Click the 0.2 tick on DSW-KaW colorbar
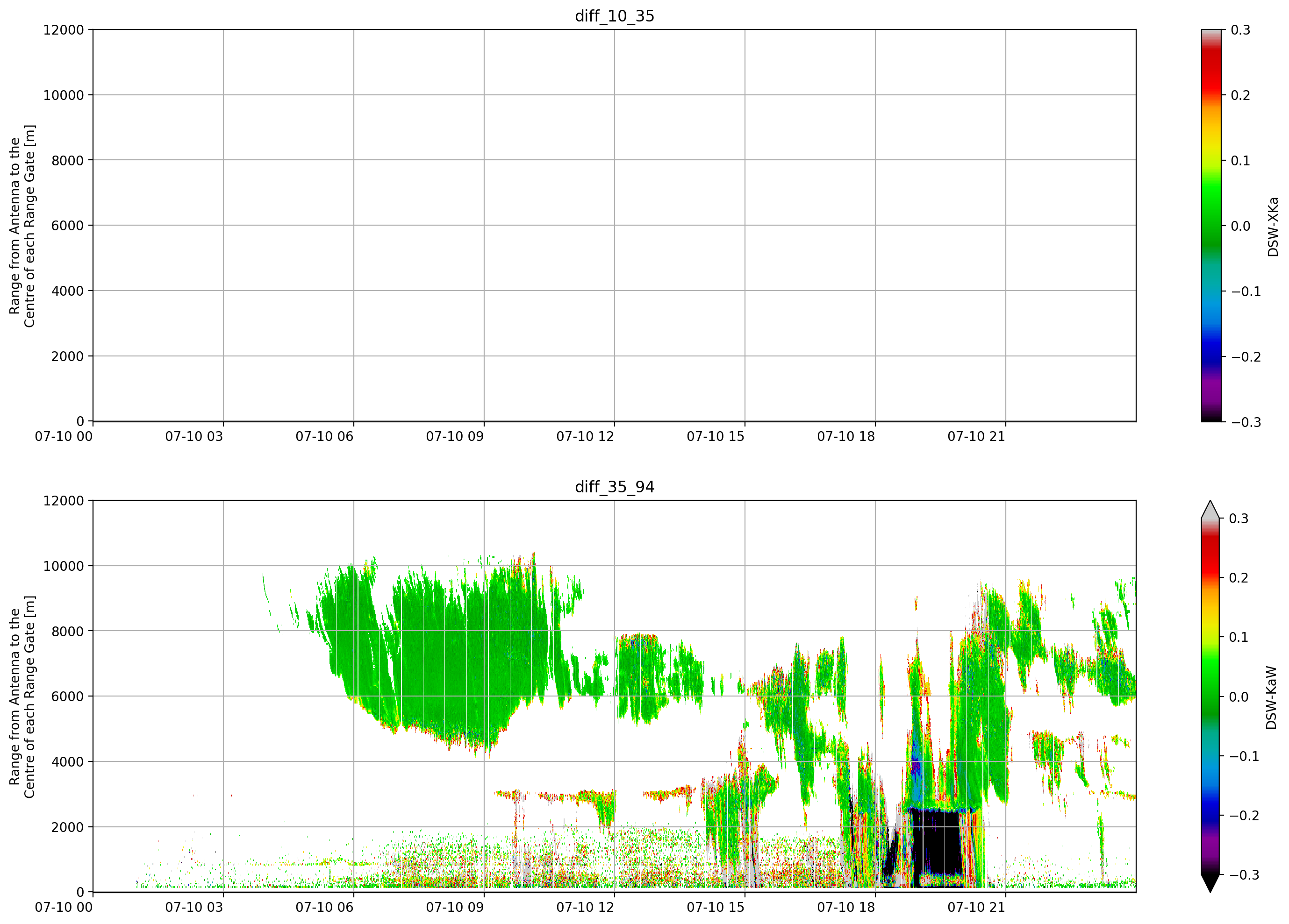The image size is (1289, 924). pyautogui.click(x=1239, y=577)
